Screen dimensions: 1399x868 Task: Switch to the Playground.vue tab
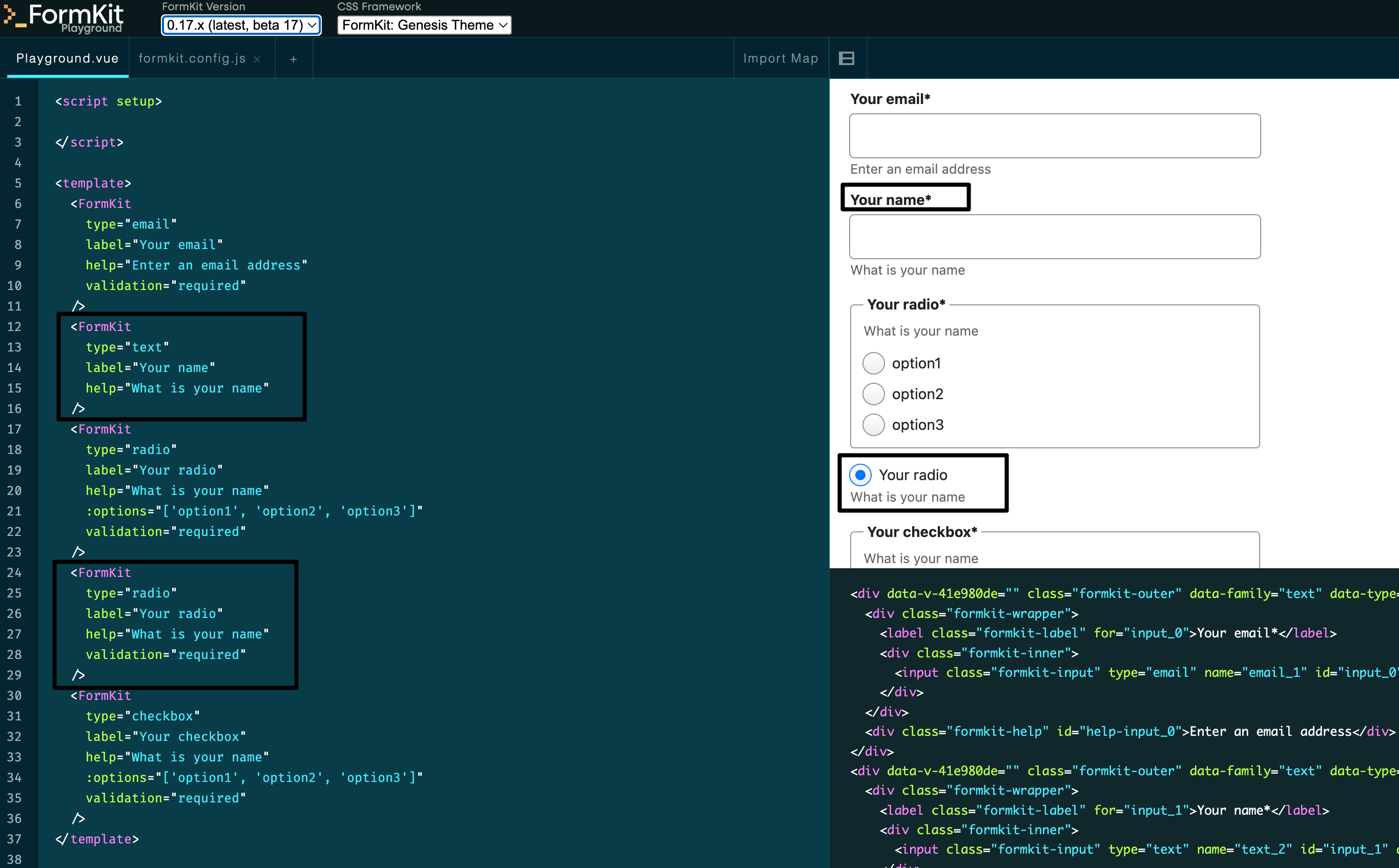(x=66, y=58)
